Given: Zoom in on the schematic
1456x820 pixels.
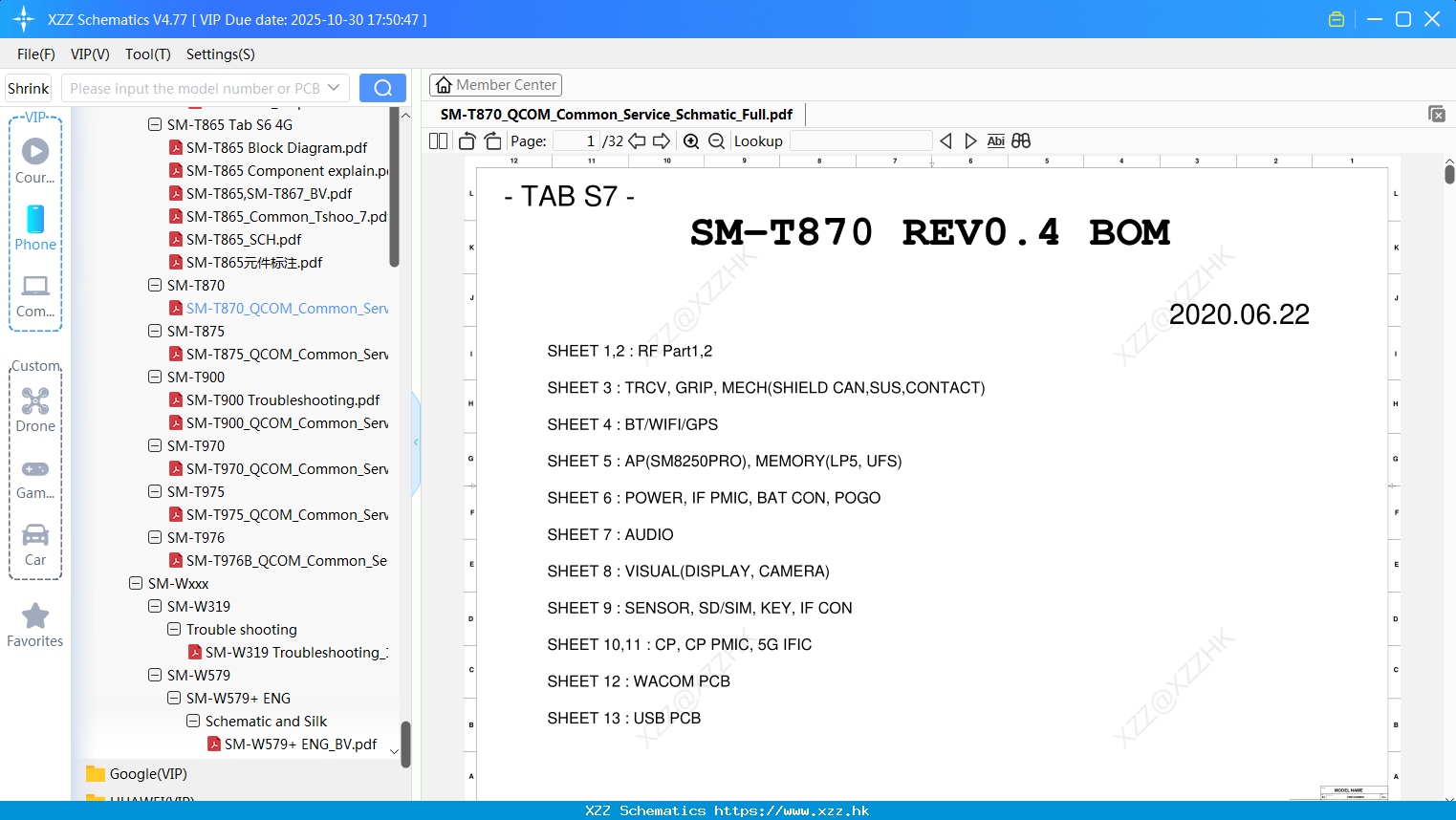Looking at the screenshot, I should click(x=691, y=140).
